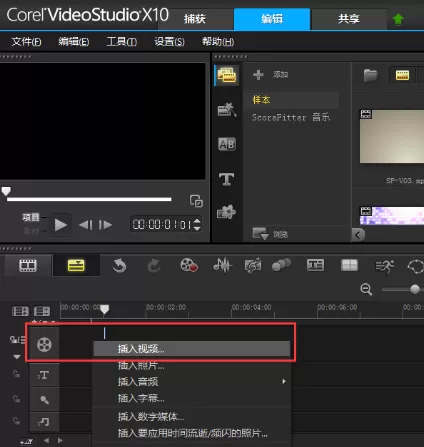Click the Undo arrow
This screenshot has height=447, width=424.
[x=119, y=266]
